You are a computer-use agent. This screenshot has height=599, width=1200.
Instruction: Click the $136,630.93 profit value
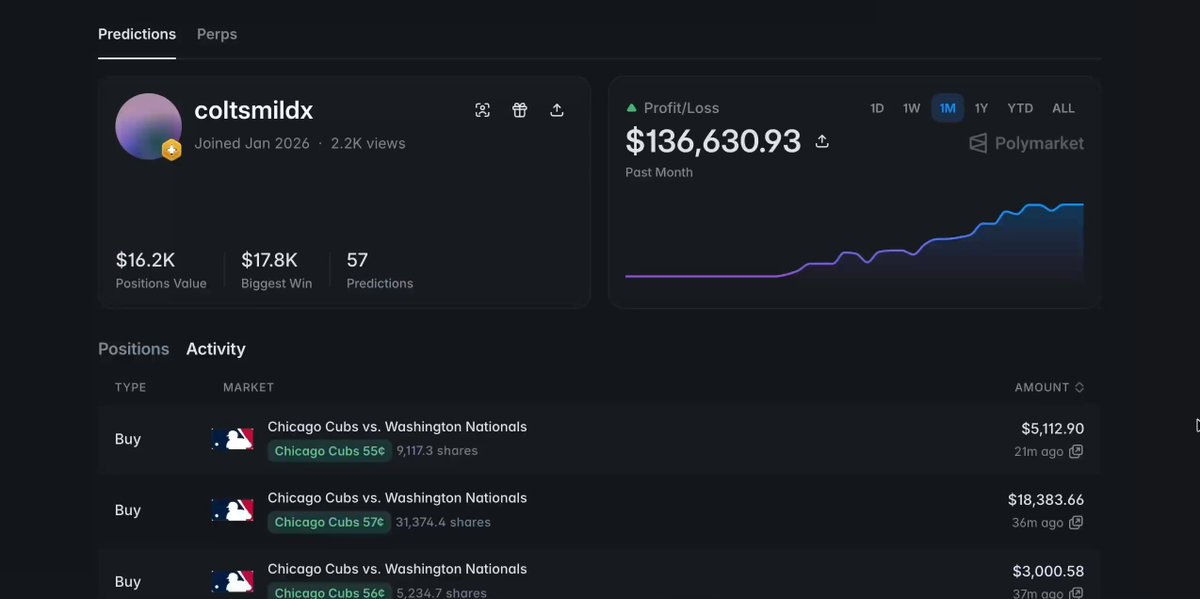tap(713, 142)
